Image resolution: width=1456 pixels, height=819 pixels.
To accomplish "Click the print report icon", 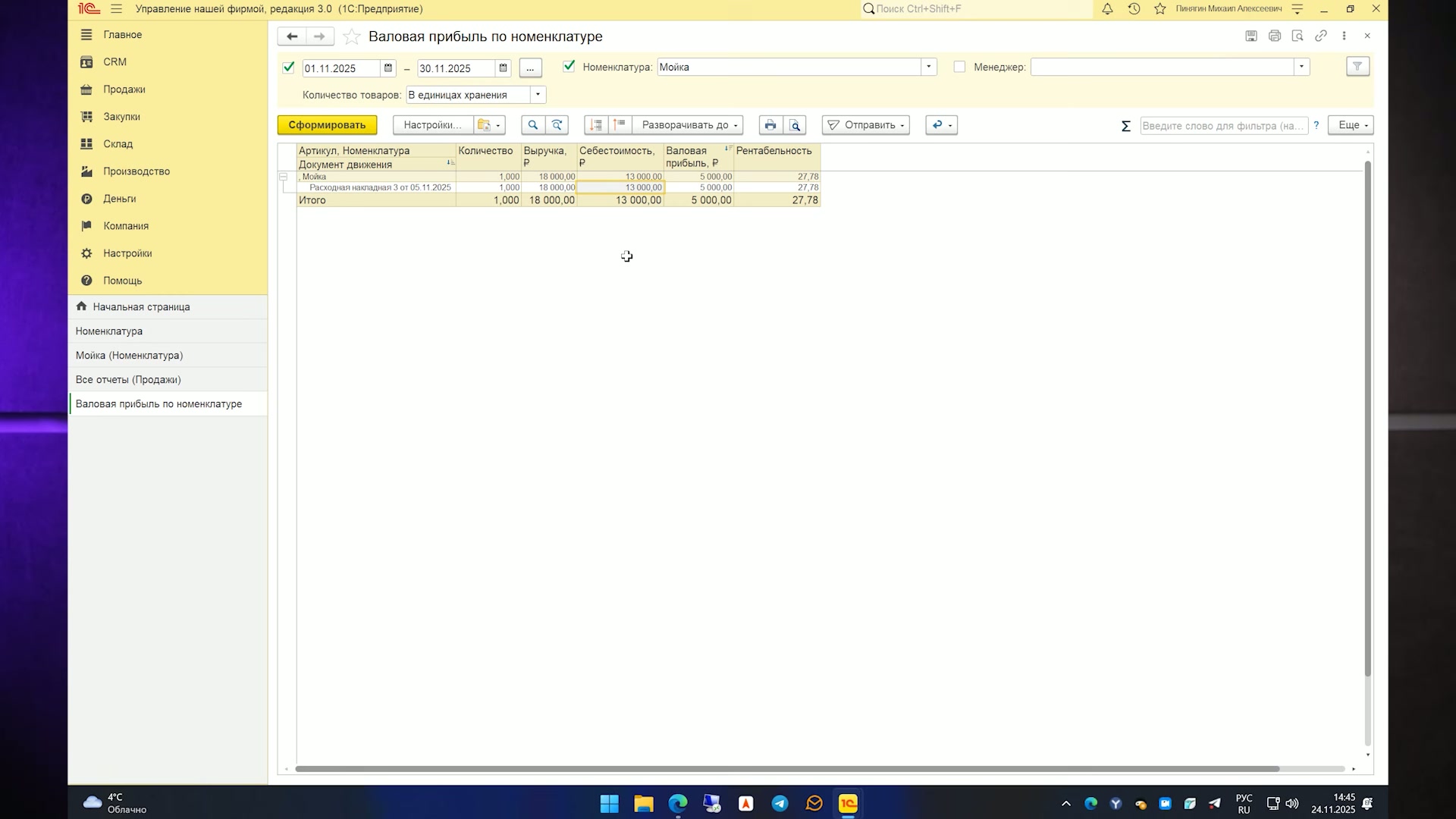I will point(770,125).
